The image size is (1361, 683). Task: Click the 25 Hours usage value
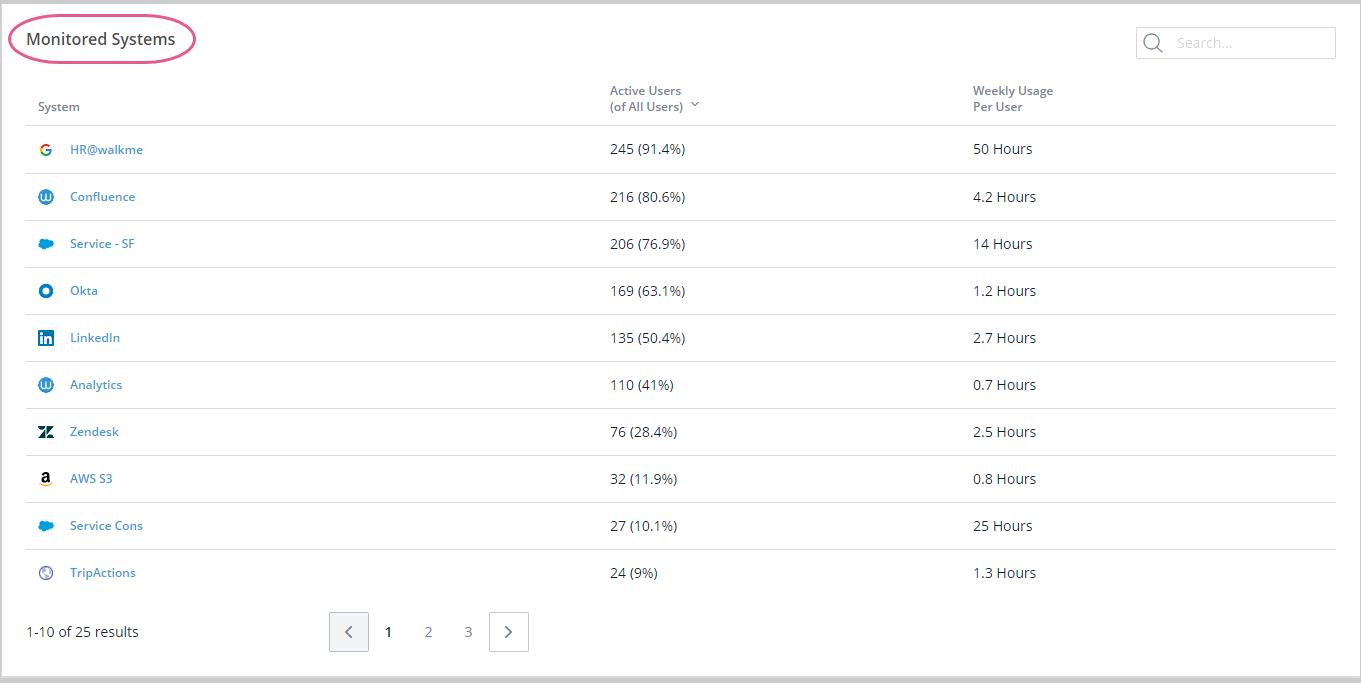click(1002, 526)
